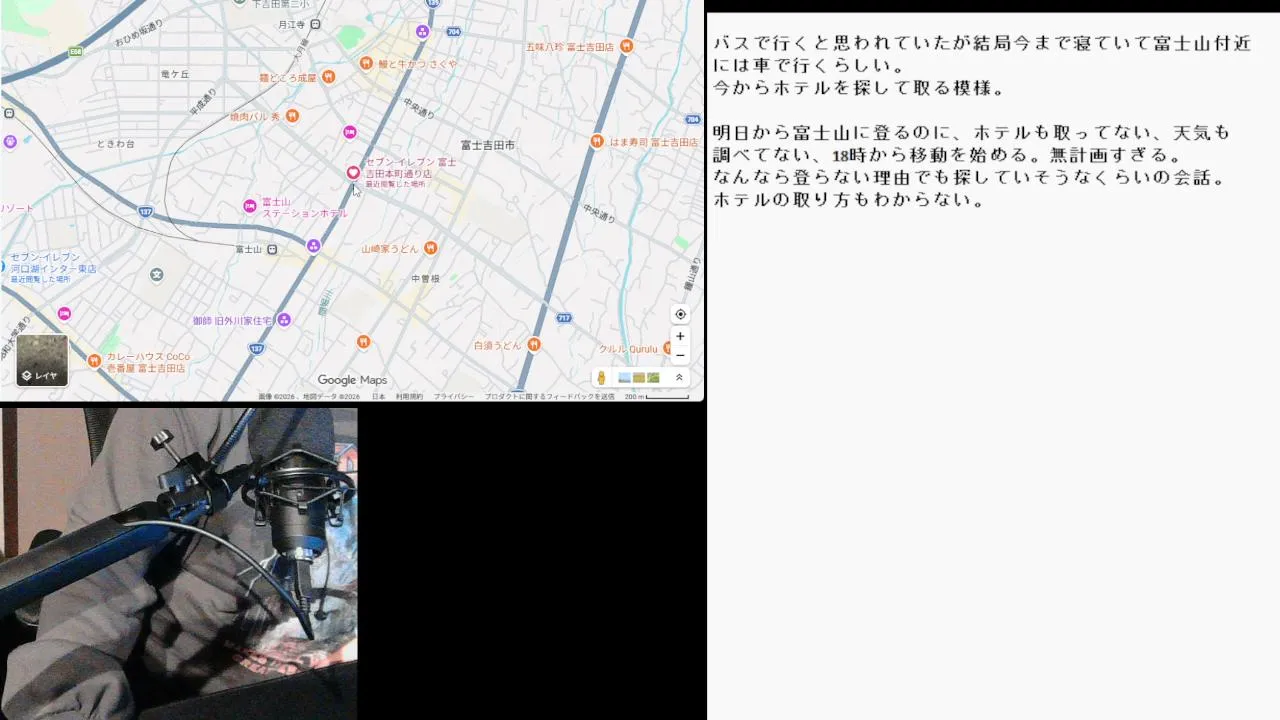
Task: Click the 山崎家うどん restaurant pin
Action: (430, 248)
